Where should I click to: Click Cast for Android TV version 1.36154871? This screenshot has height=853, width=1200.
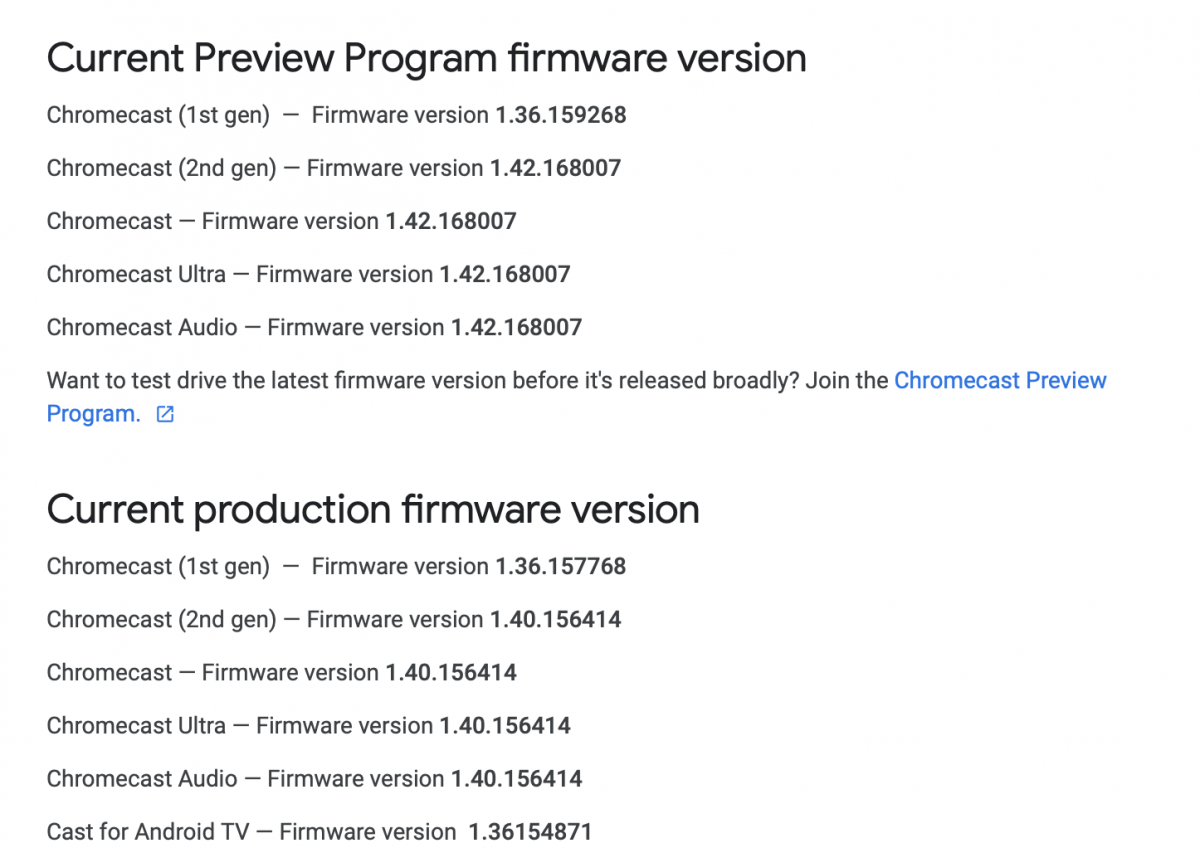point(530,831)
